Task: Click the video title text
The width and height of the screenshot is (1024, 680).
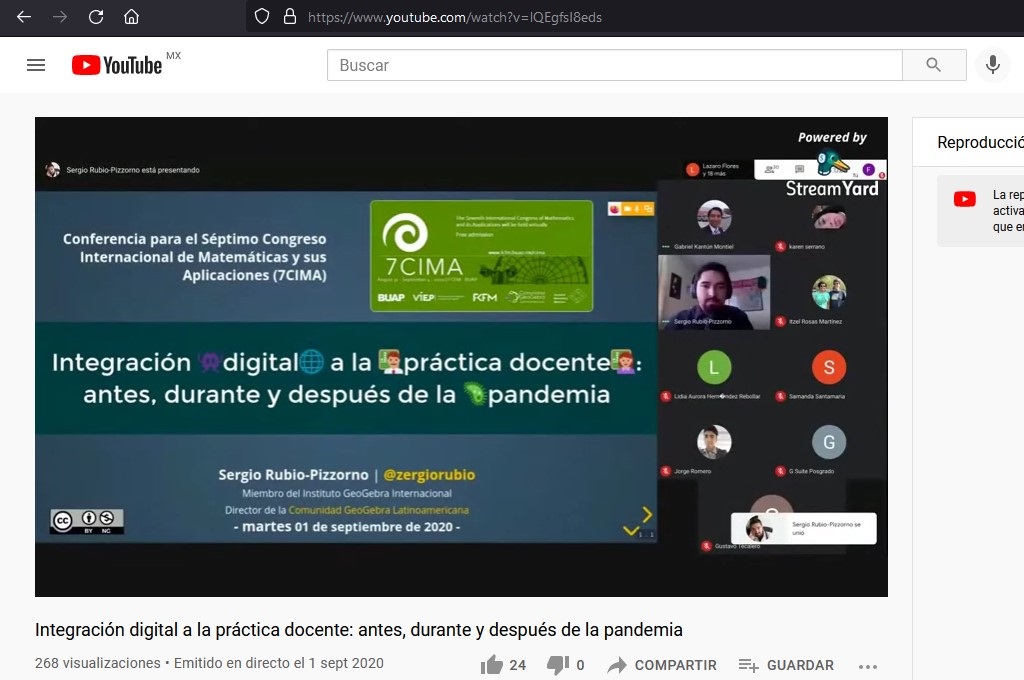Action: point(359,630)
